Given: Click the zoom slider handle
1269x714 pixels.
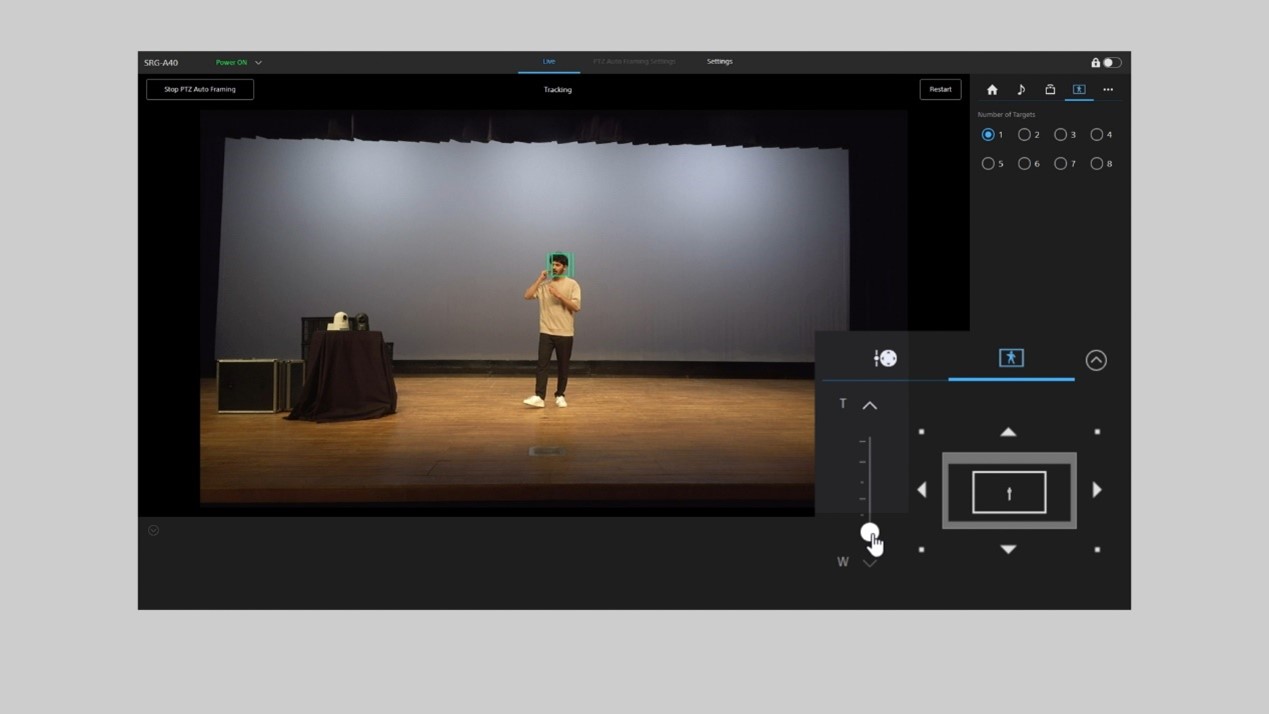Looking at the screenshot, I should 869,532.
